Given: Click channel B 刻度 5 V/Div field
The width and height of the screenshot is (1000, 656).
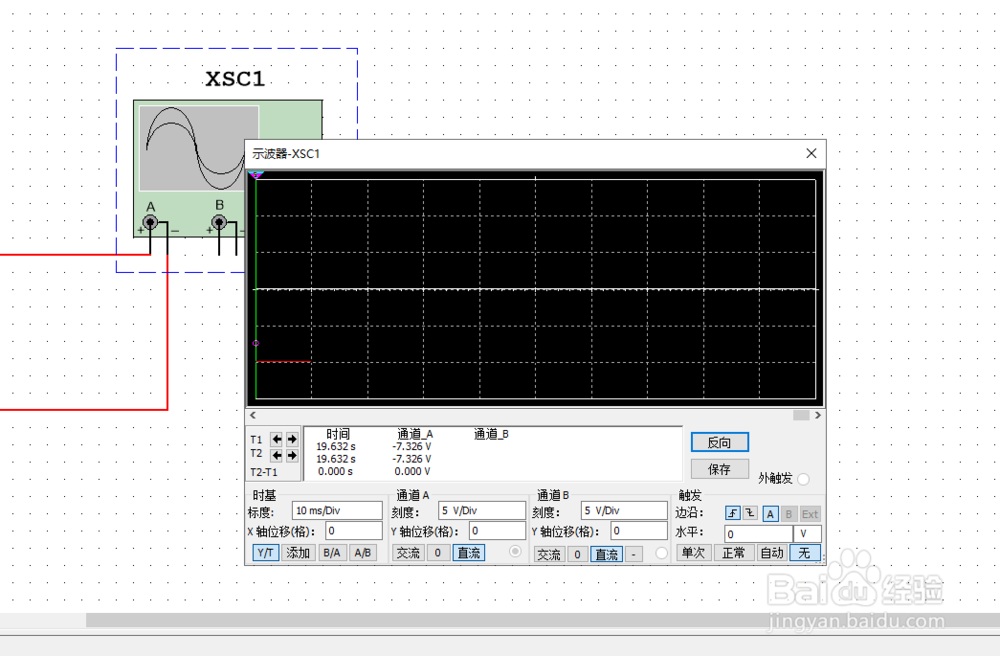Looking at the screenshot, I should (624, 511).
